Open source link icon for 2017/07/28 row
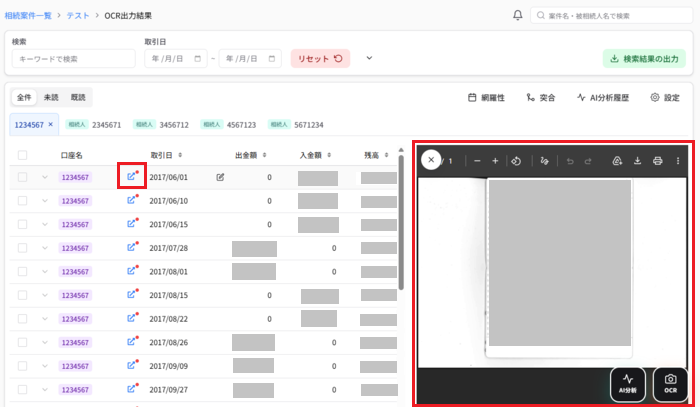 132,247
